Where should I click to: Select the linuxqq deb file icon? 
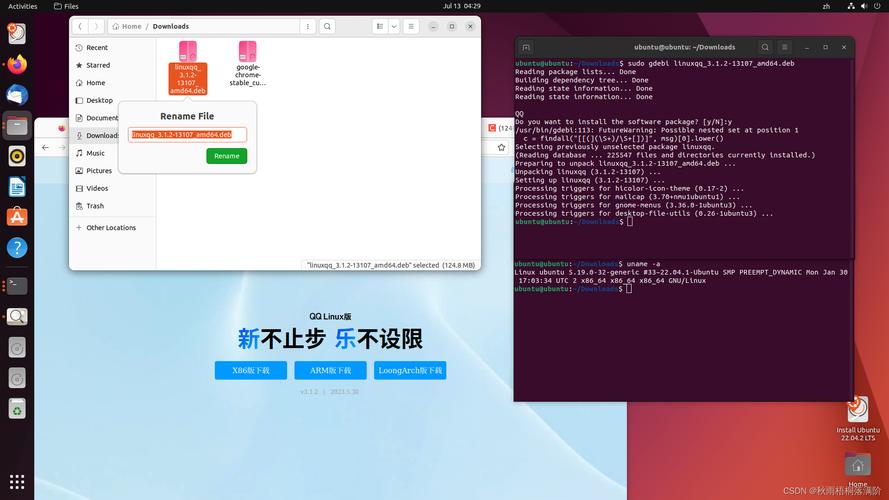tap(188, 52)
